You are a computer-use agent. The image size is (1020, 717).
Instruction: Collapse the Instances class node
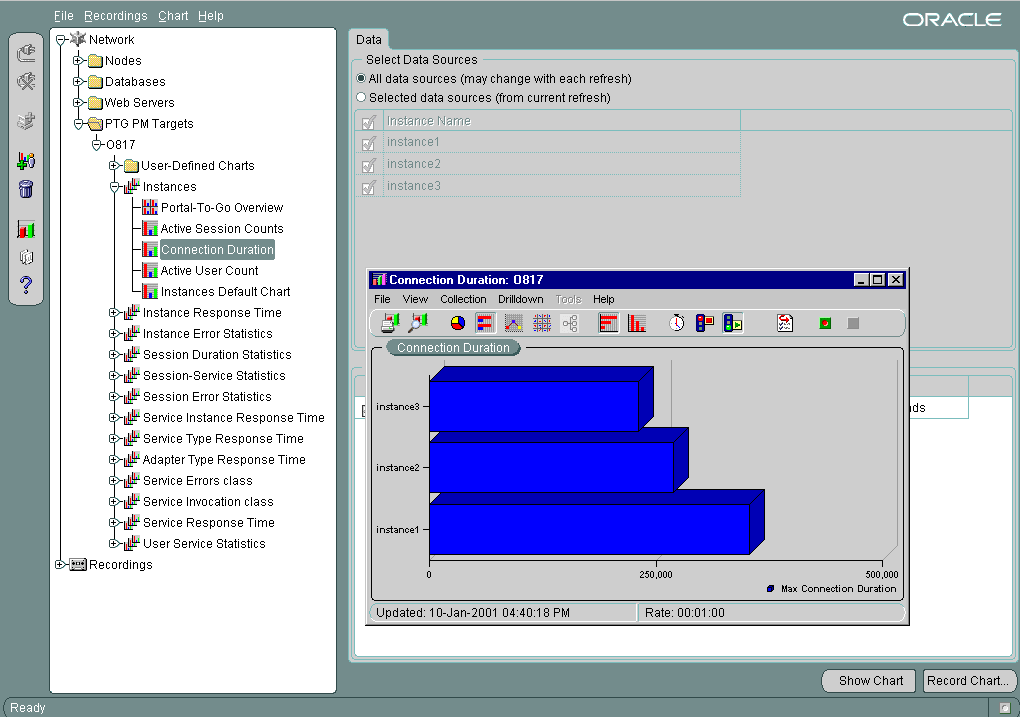114,187
